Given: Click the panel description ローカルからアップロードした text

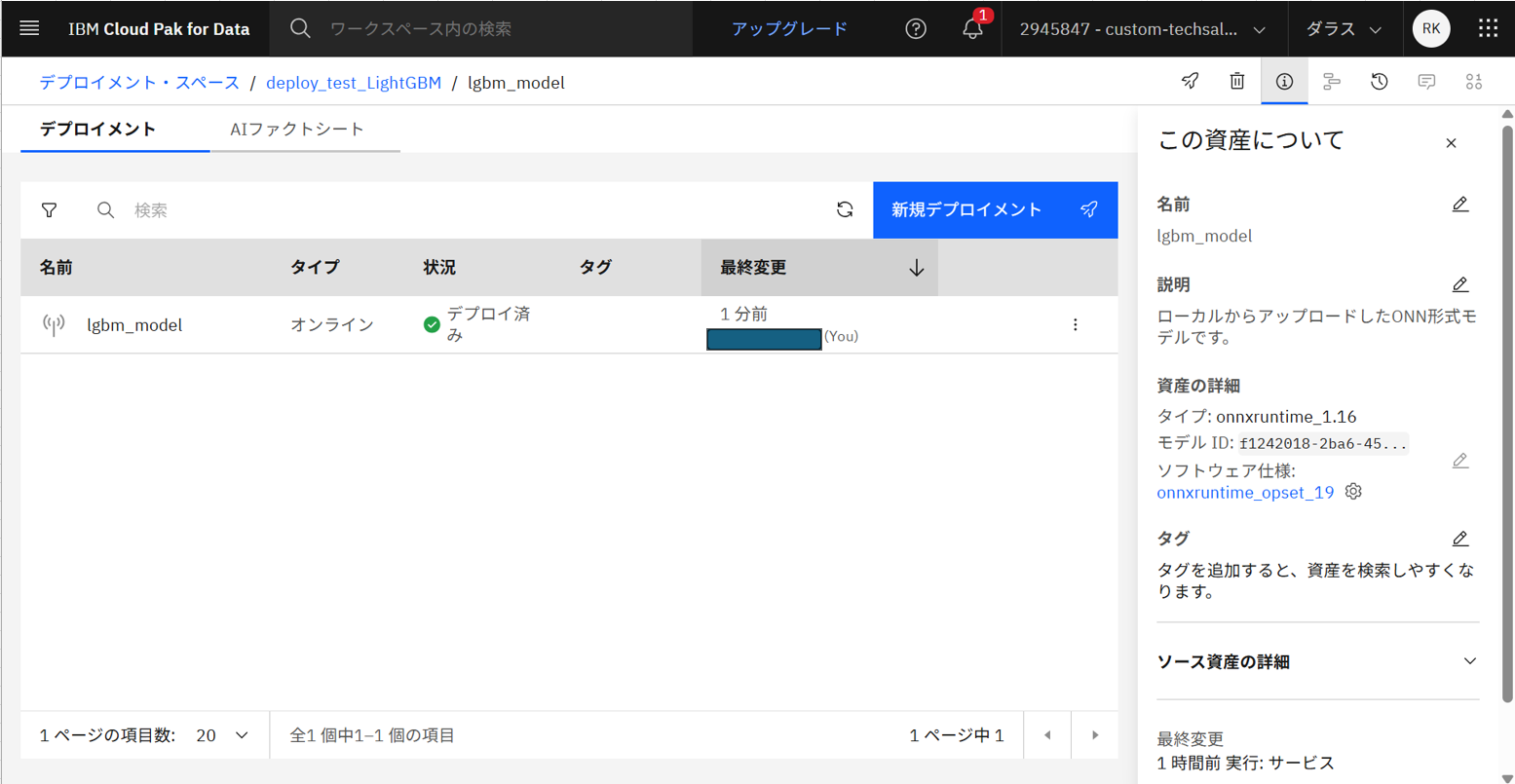Looking at the screenshot, I should (x=1316, y=327).
